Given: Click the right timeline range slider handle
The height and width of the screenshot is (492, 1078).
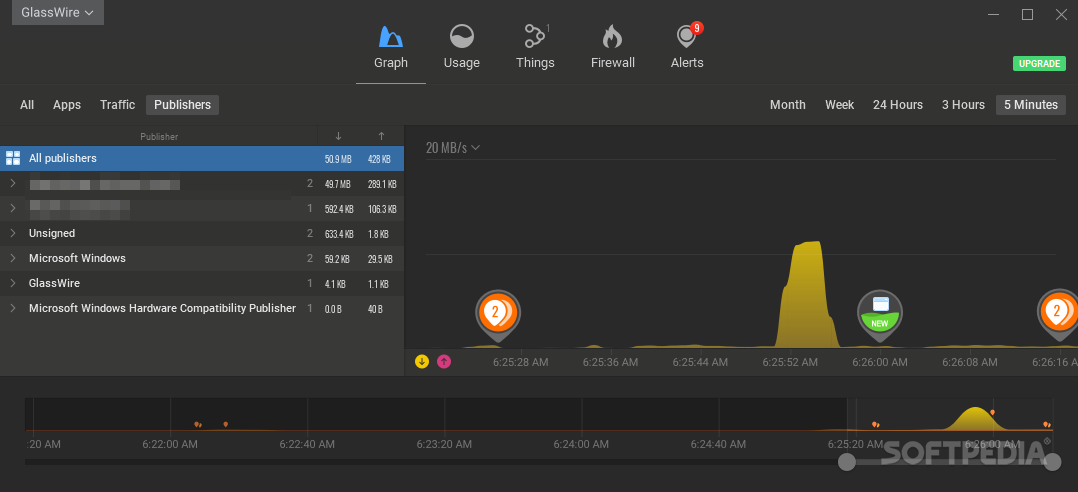Looking at the screenshot, I should [x=1053, y=462].
